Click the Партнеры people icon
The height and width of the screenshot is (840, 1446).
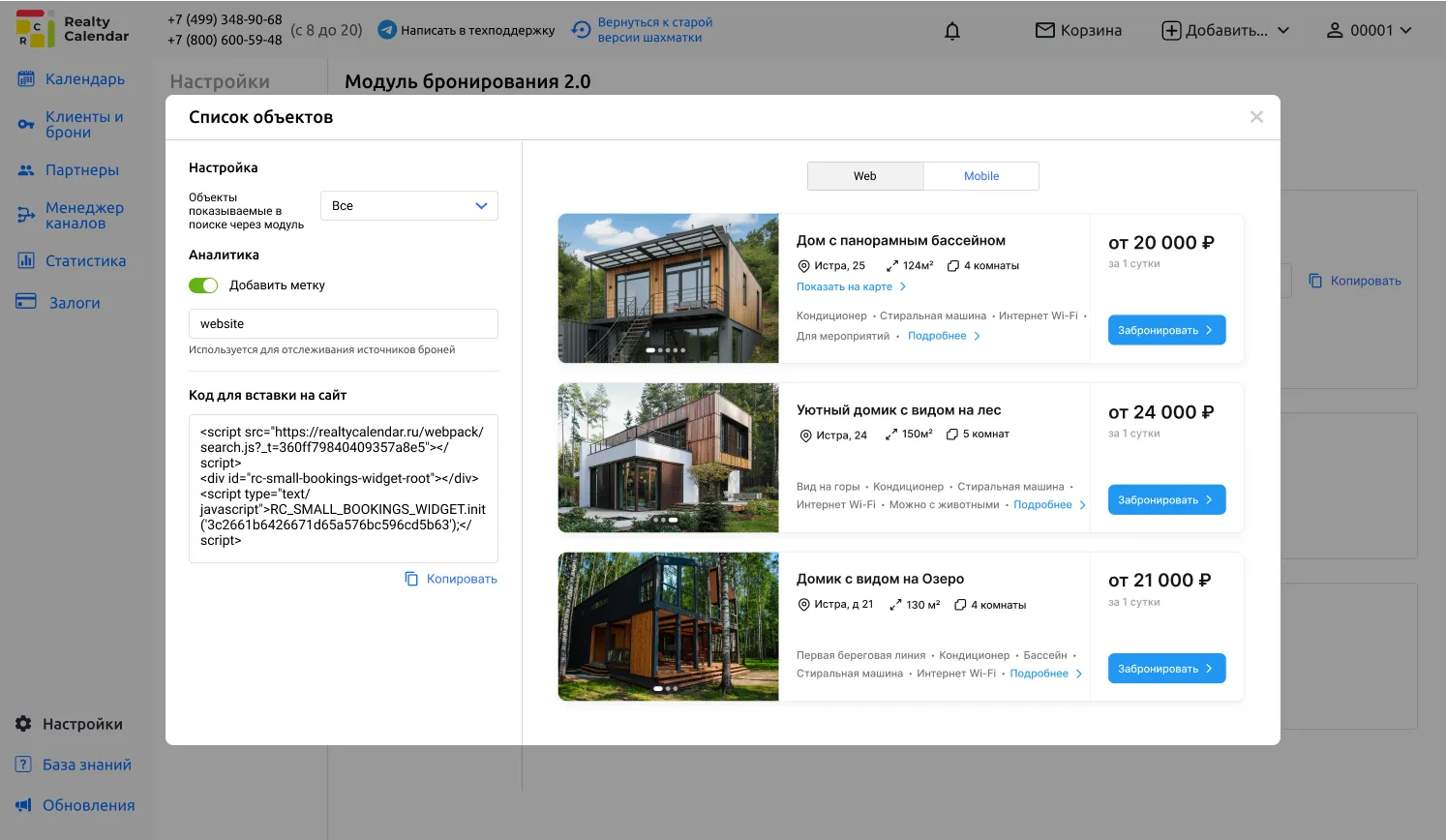pyautogui.click(x=26, y=170)
